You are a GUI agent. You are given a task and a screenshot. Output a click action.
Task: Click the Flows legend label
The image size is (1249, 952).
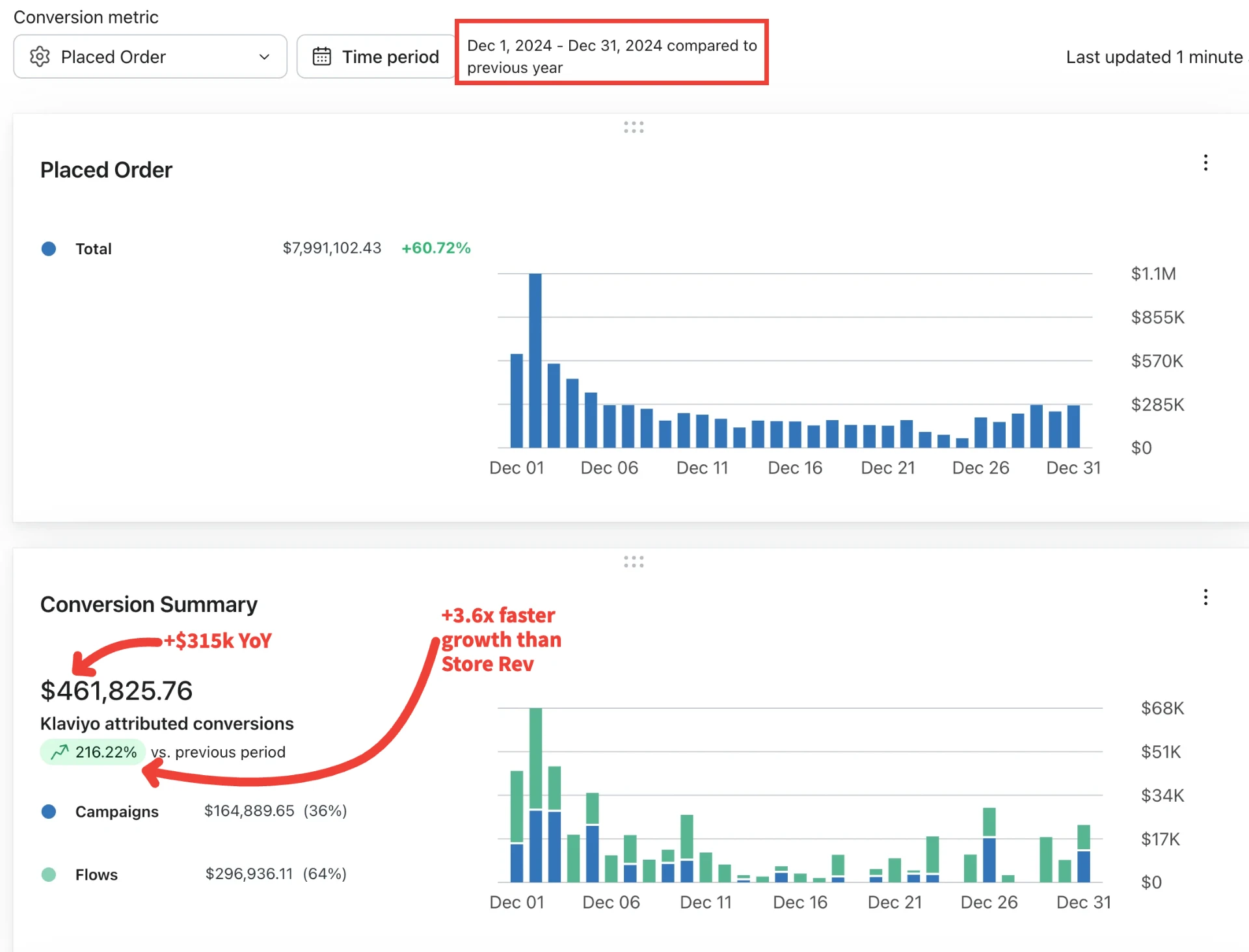click(x=96, y=875)
